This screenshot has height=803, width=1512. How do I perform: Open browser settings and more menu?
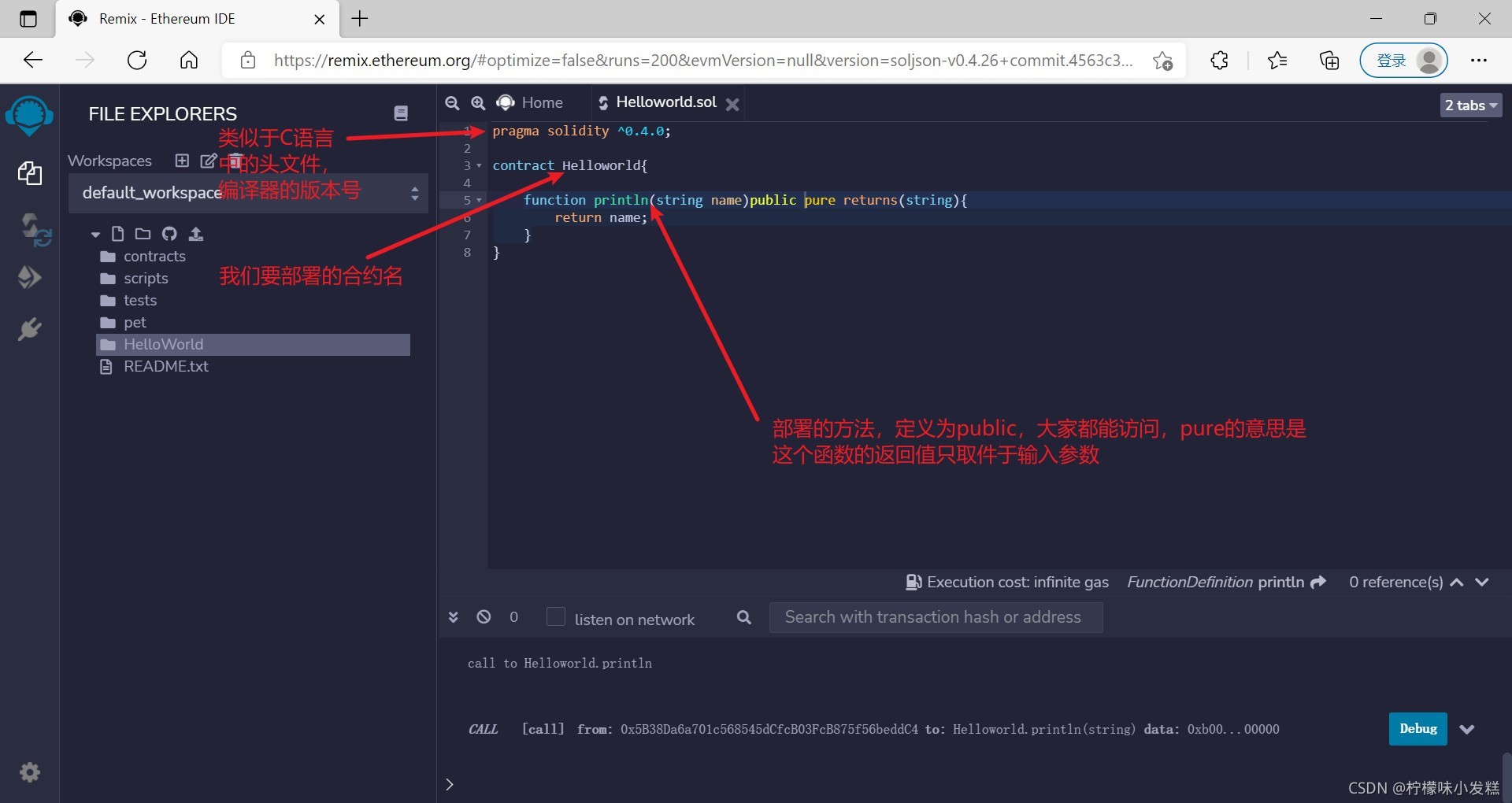(x=1479, y=60)
